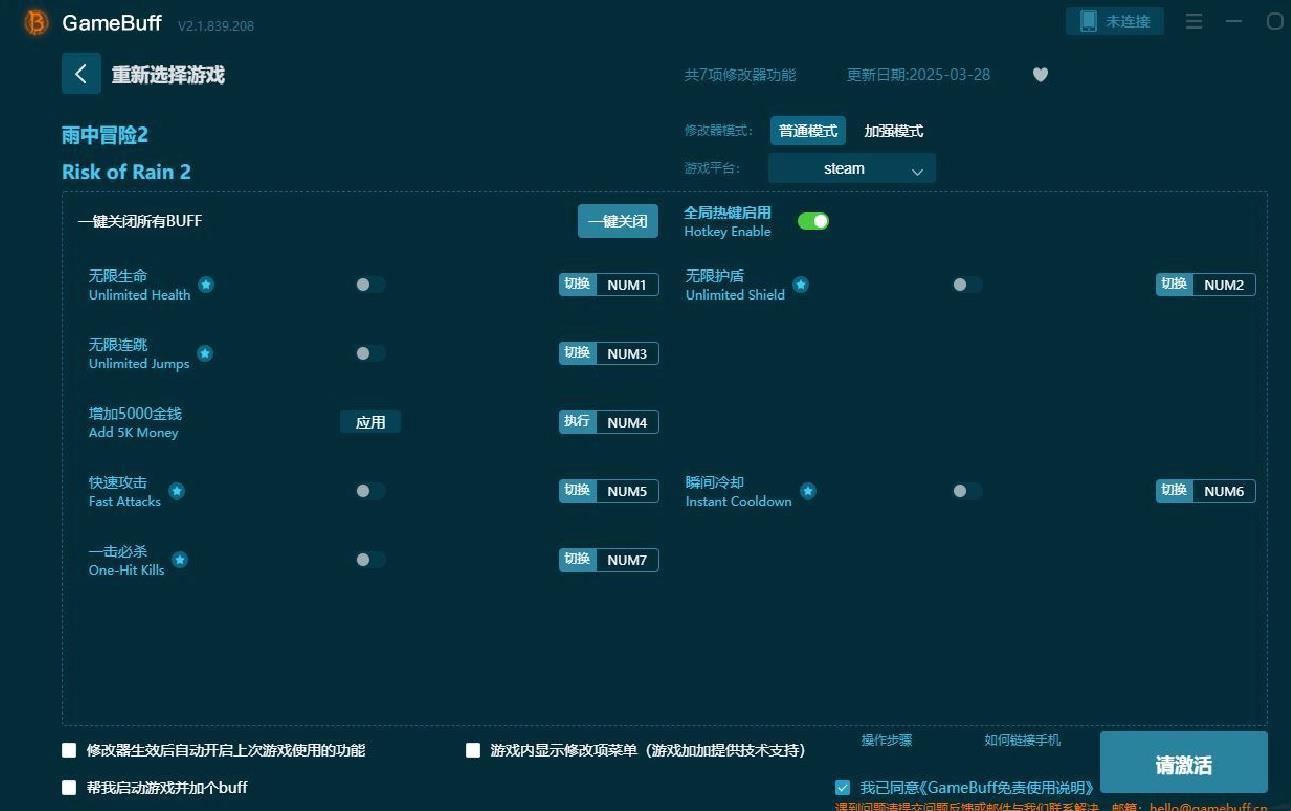Toggle Instant Cooldown switch
This screenshot has width=1291, height=811.
(x=967, y=491)
